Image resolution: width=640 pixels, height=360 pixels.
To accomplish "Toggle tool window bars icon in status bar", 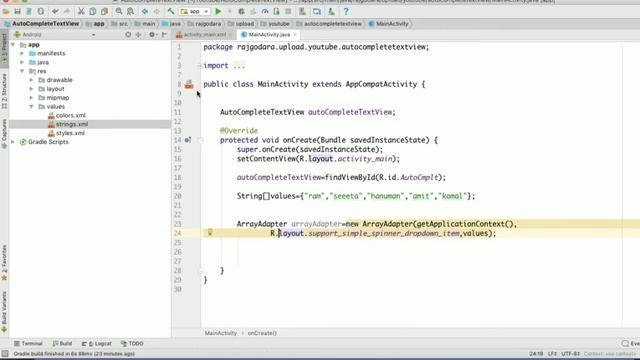I will pos(4,354).
